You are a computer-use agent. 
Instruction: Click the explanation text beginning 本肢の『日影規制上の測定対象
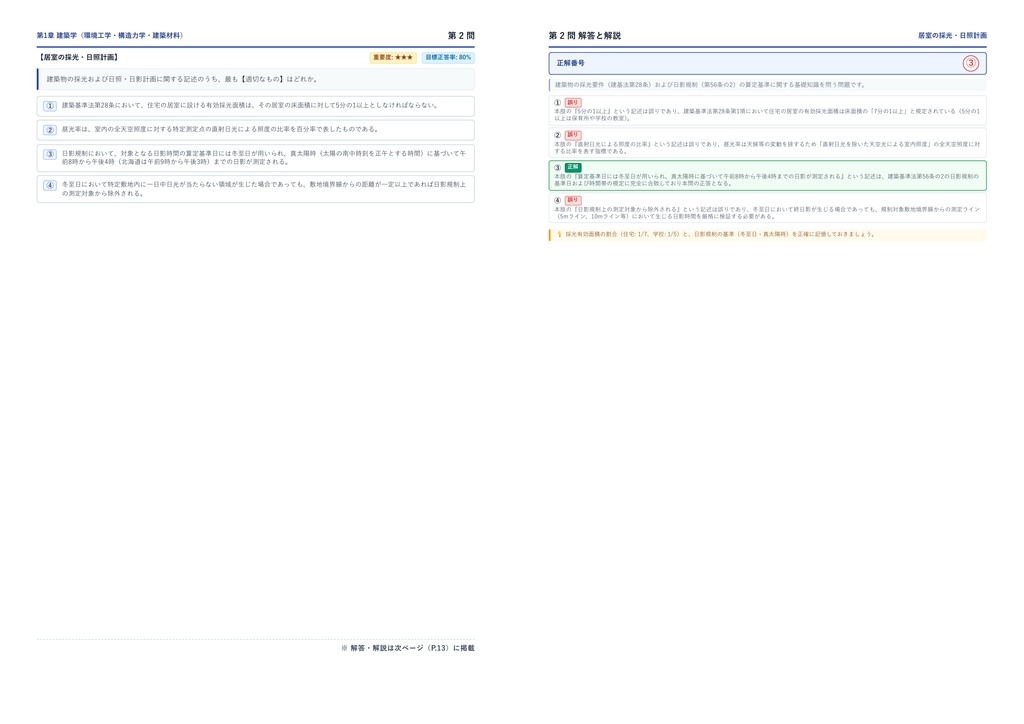click(767, 213)
